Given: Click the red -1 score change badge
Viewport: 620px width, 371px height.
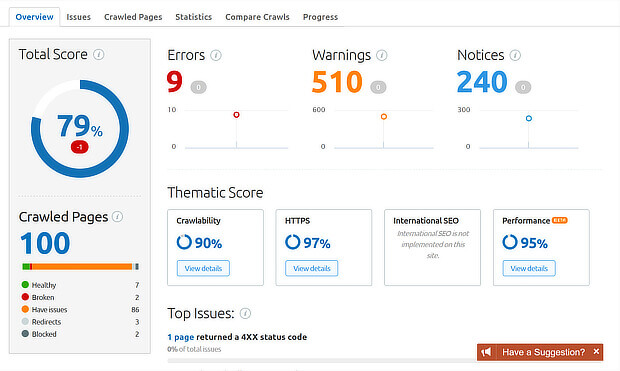Looking at the screenshot, I should click(79, 147).
